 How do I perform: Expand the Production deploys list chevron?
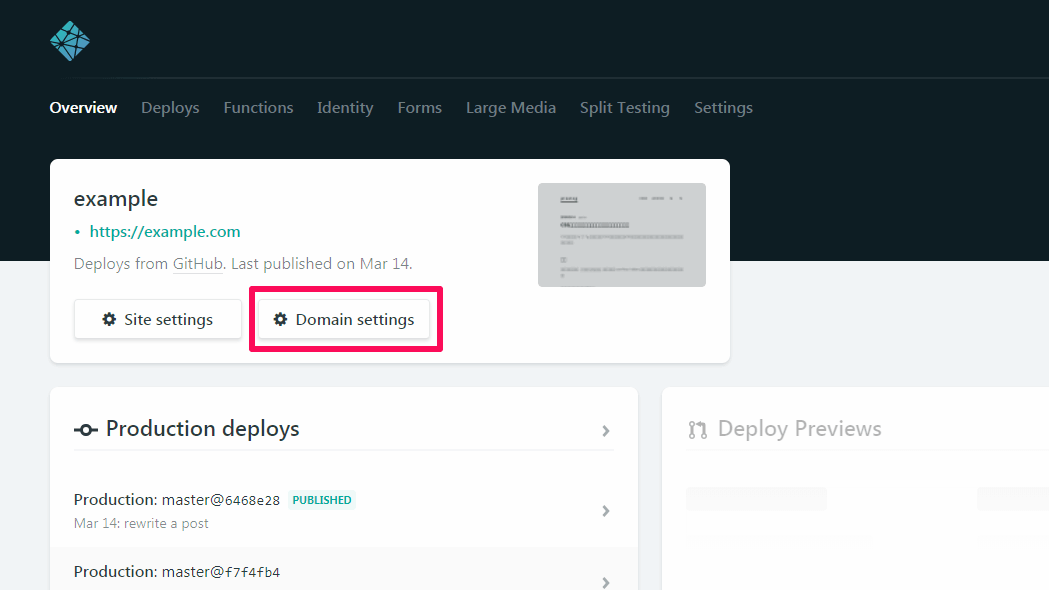606,431
